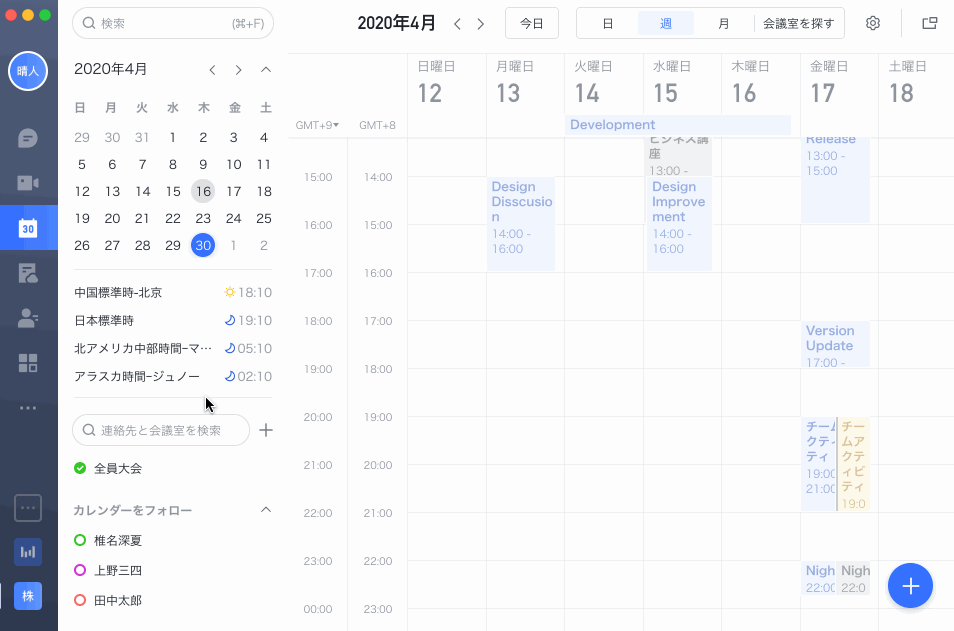The width and height of the screenshot is (954, 631).
Task: Open the Design Disscusion event on Monday
Action: (x=521, y=223)
